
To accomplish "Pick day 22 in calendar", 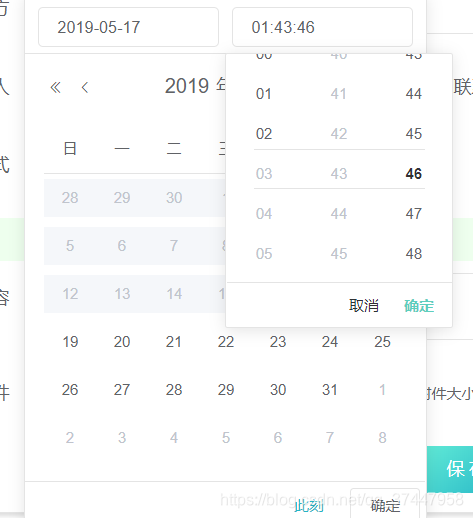I will [x=226, y=342].
